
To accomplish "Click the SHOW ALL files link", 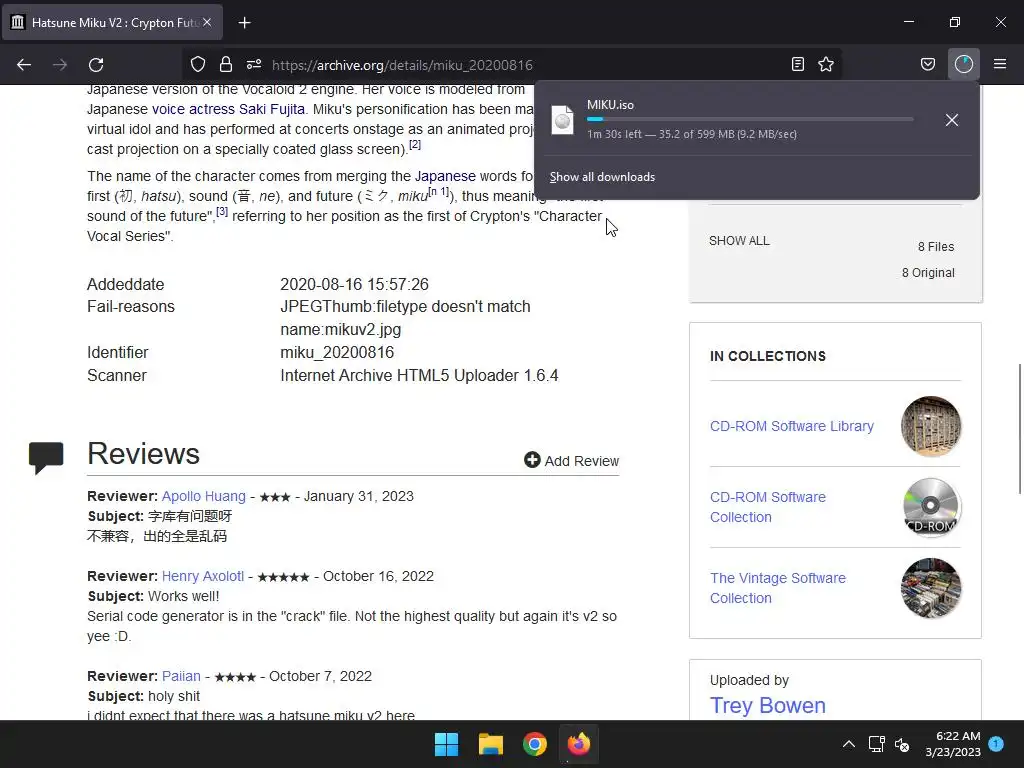I will [x=739, y=241].
